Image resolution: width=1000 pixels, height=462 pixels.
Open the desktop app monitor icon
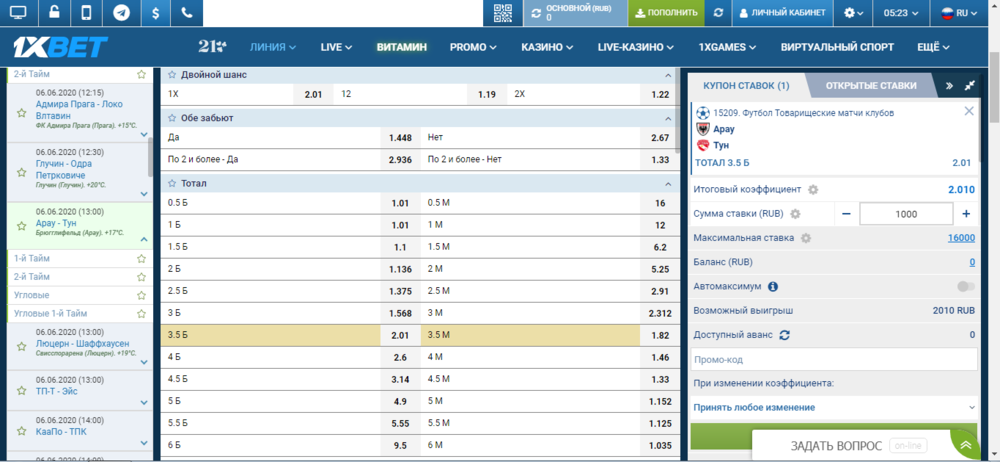[x=19, y=13]
